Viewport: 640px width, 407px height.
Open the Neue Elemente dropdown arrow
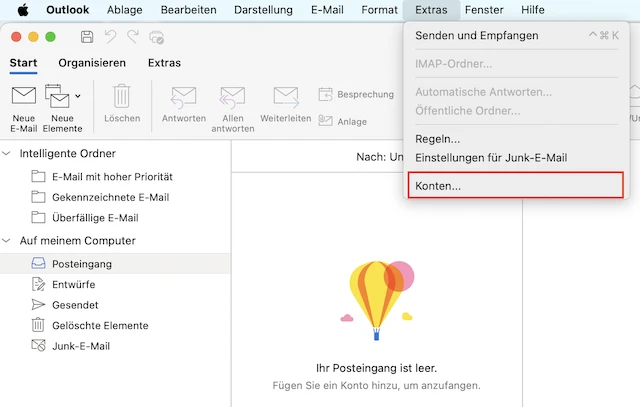point(78,96)
